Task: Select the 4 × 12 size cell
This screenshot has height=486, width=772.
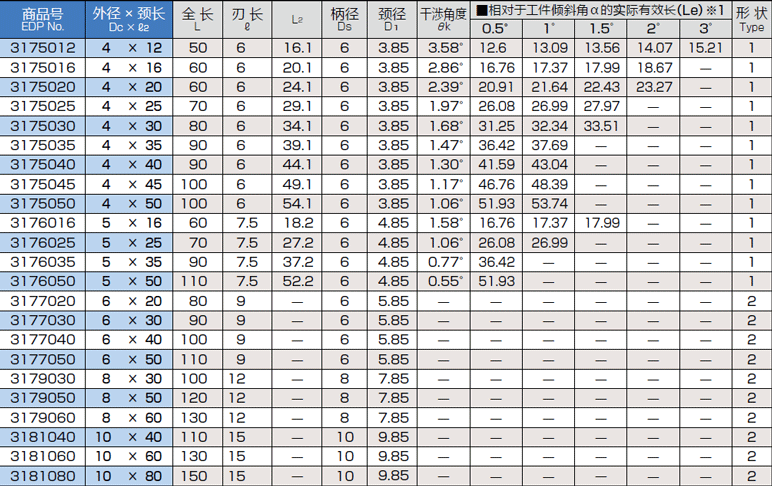Action: [129, 48]
